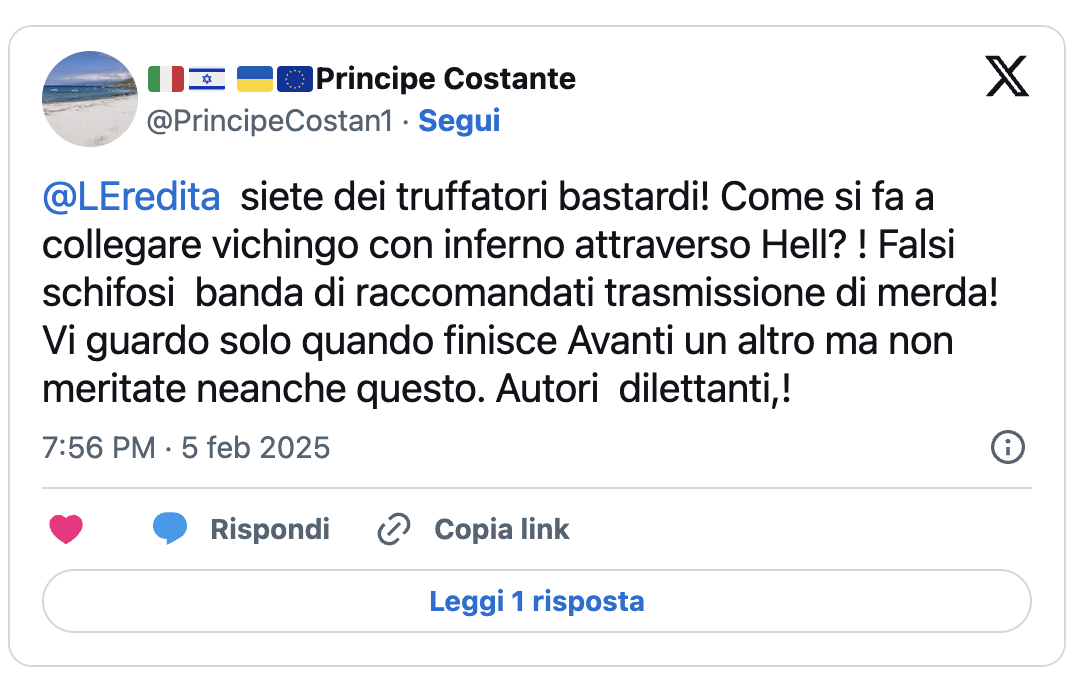Like the tweet with the heart icon
1088x686 pixels.
point(66,529)
